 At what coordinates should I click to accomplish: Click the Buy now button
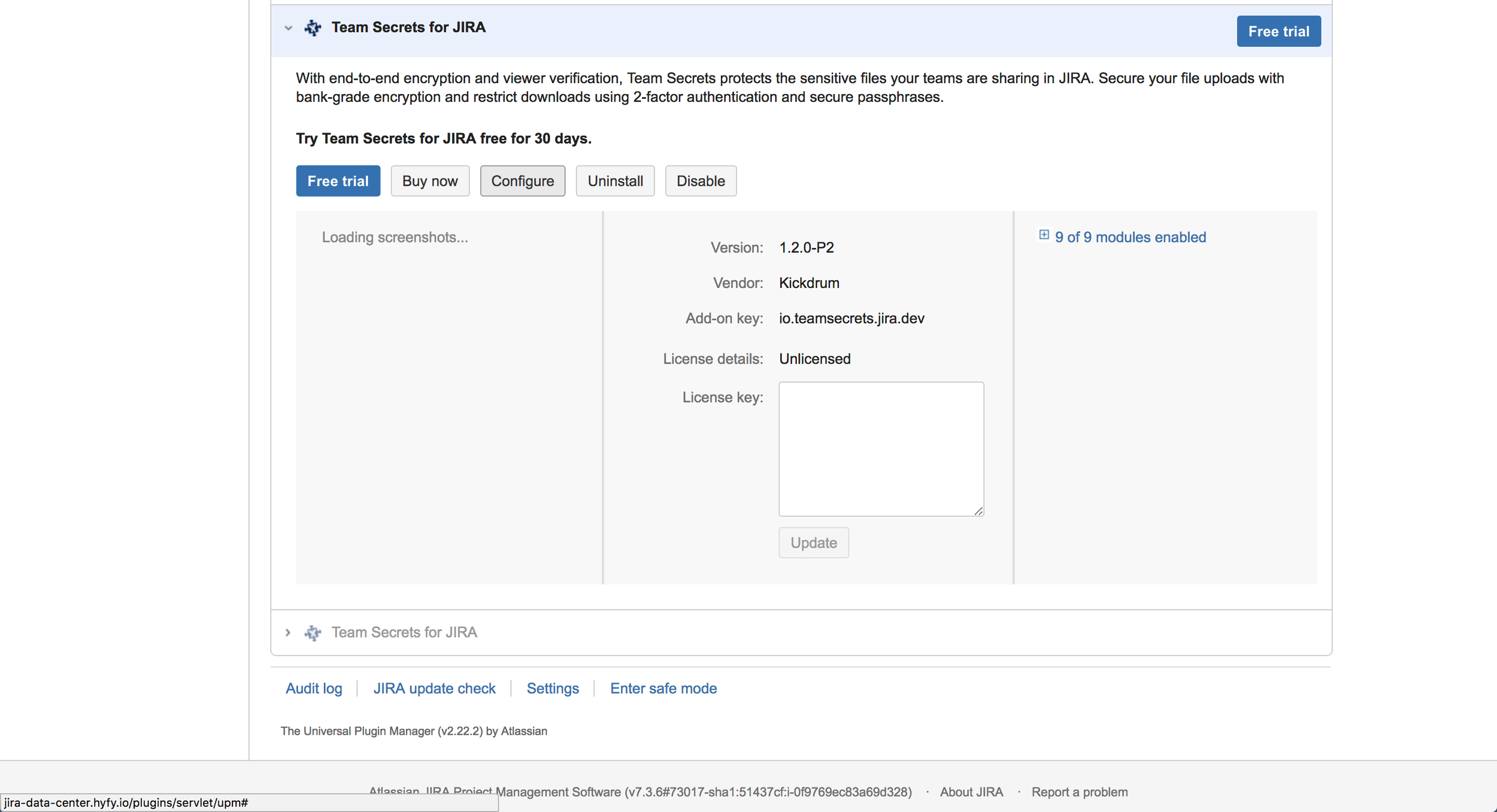(429, 181)
